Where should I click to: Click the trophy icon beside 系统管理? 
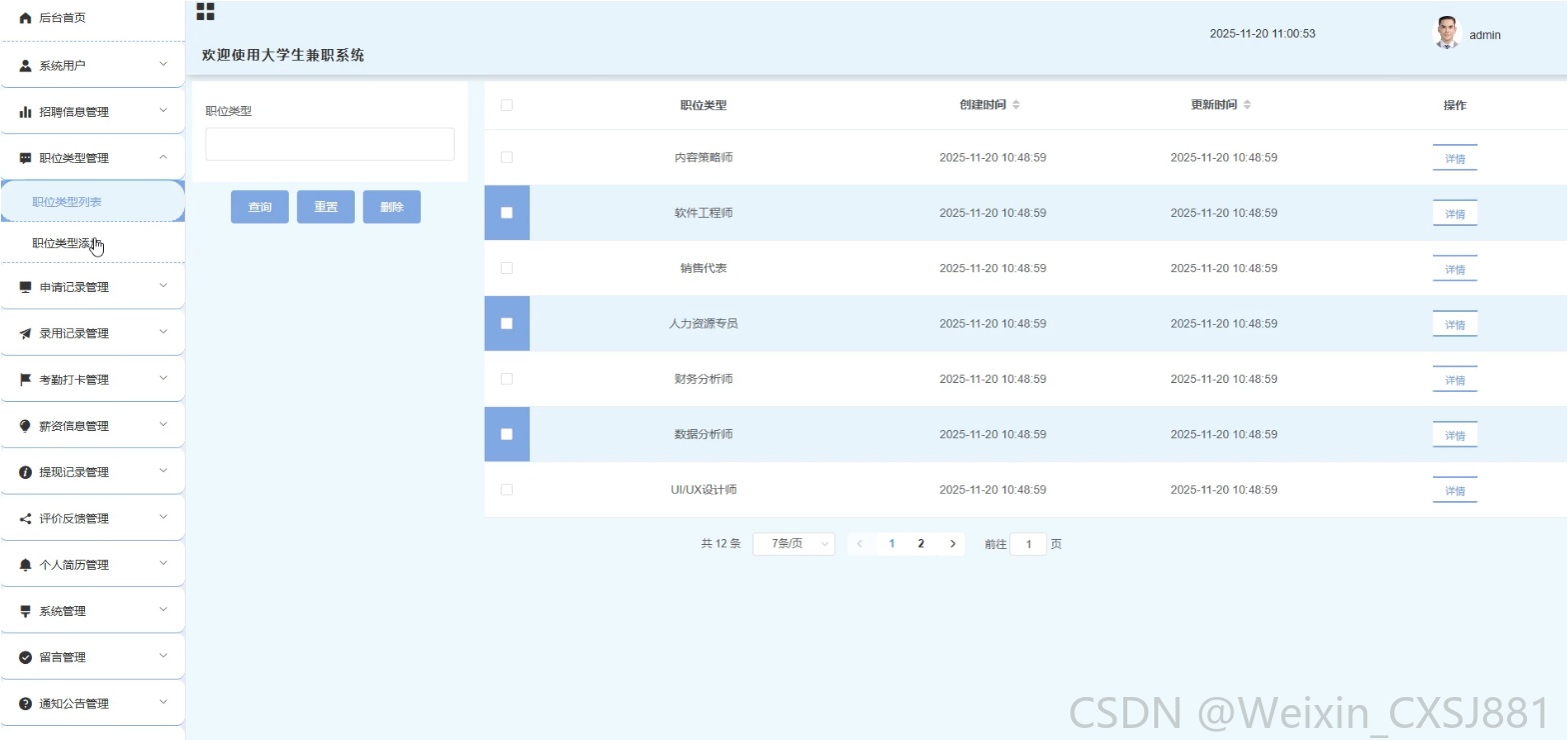26,611
